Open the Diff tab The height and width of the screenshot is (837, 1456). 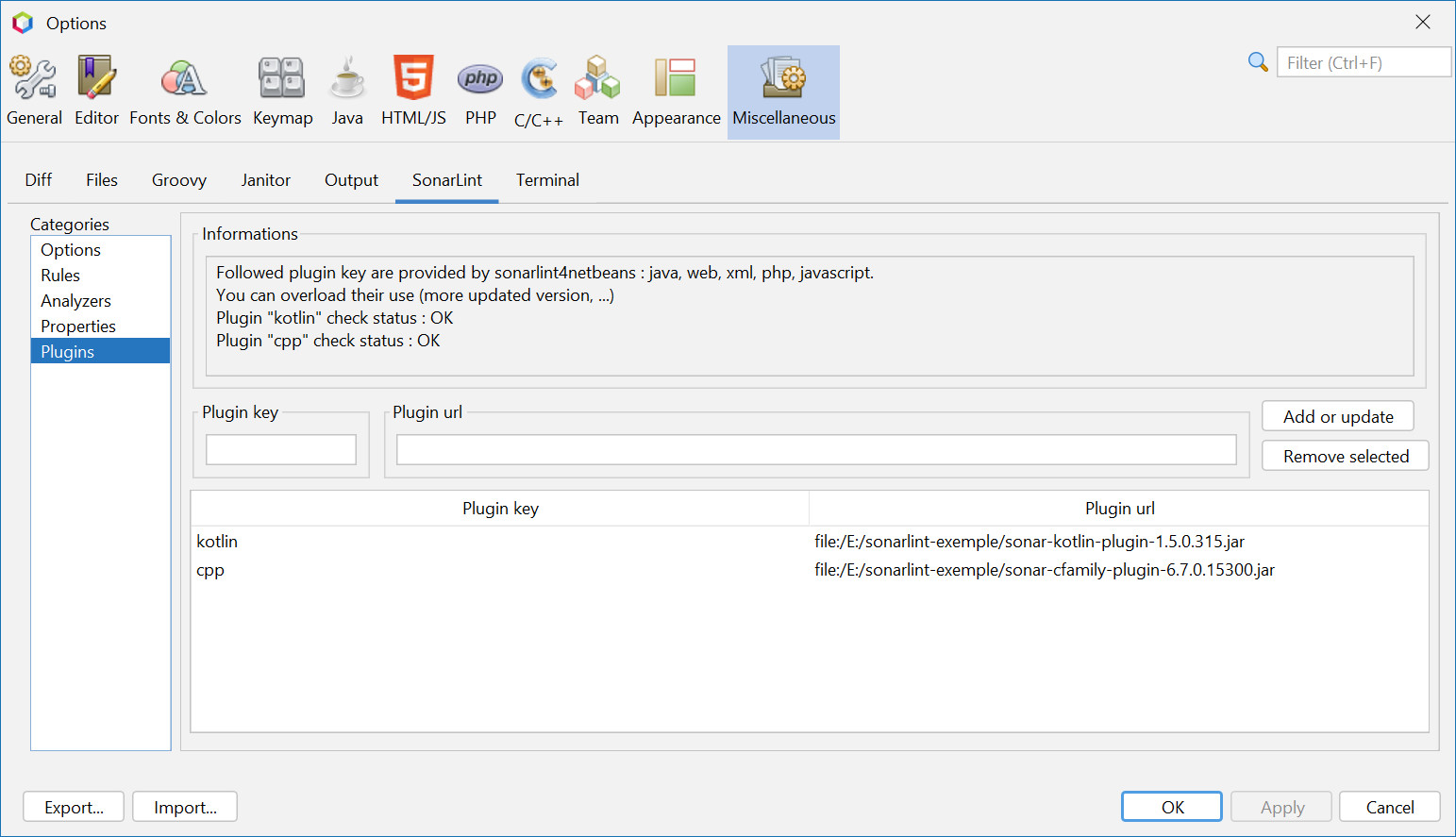pos(39,180)
